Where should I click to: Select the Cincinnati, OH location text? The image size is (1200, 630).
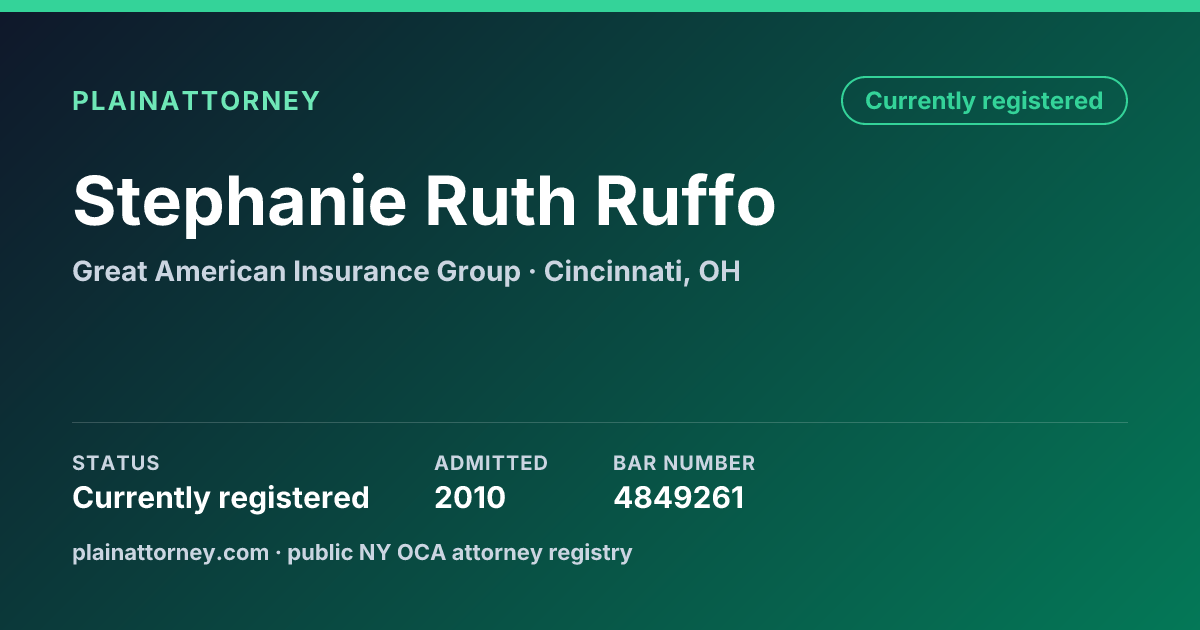(642, 271)
